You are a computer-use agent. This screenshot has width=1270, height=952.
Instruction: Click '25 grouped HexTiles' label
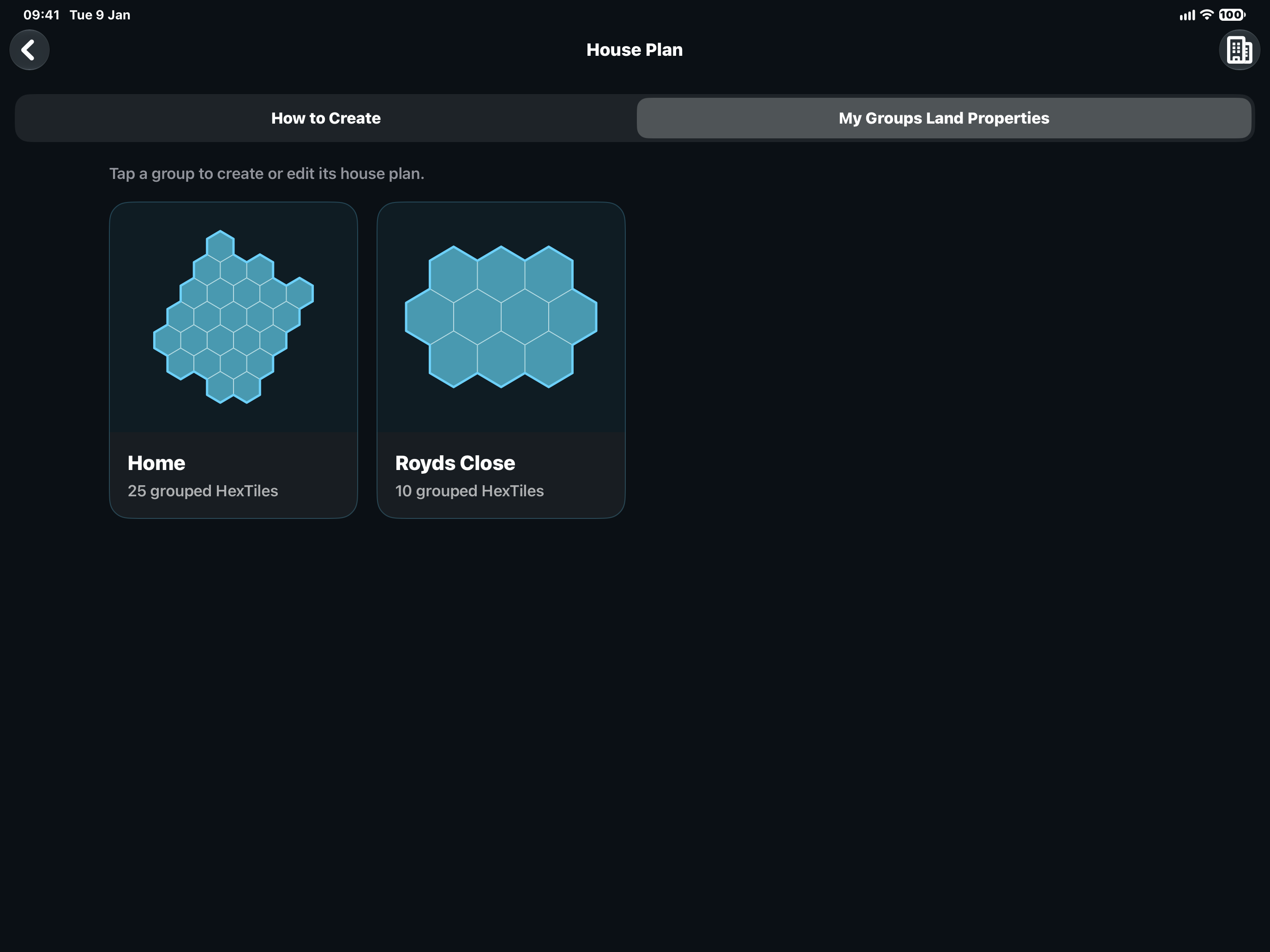[x=203, y=491]
